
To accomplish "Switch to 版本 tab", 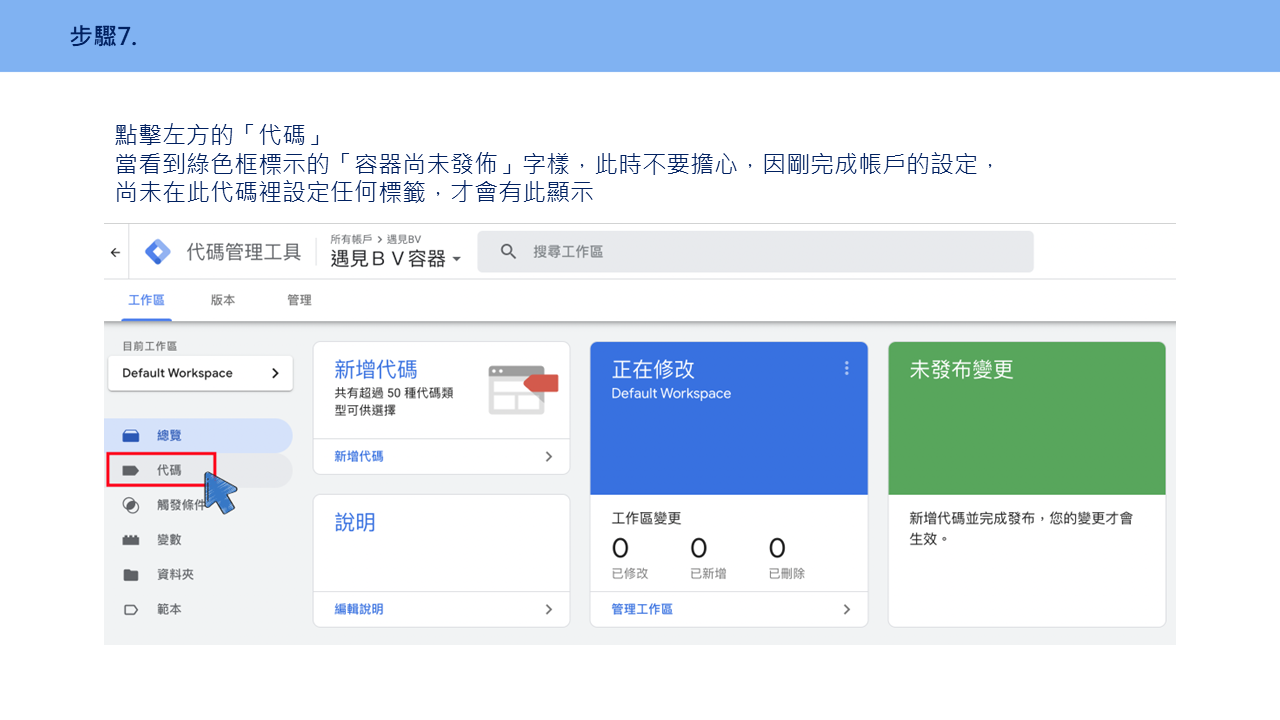I will coord(223,300).
